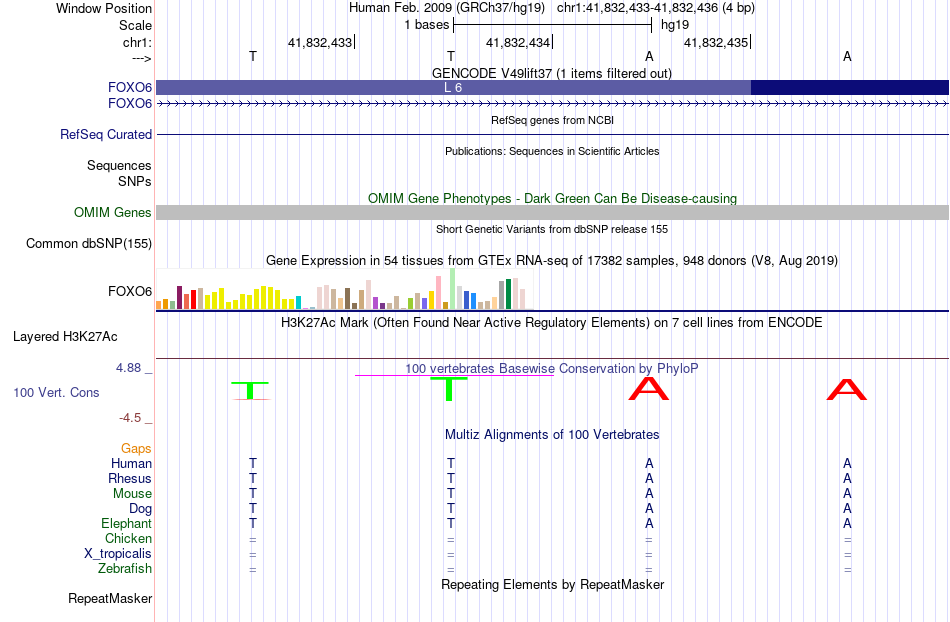Select the Zebrafish alignment row label
This screenshot has width=950, height=622.
pyautogui.click(x=125, y=568)
